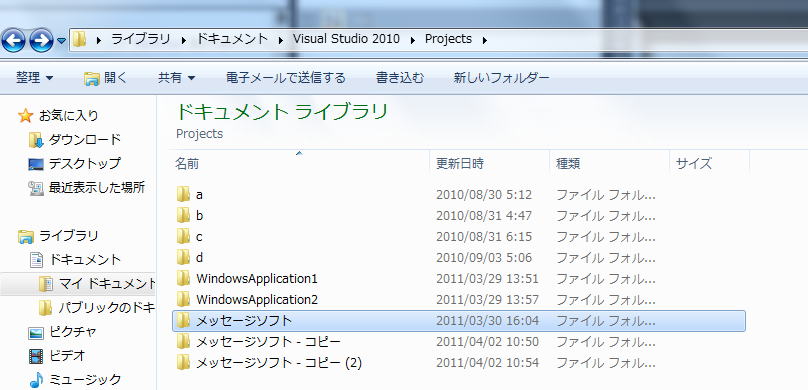This screenshot has width=808, height=390.
Task: Click the 開く toolbar button
Action: (x=106, y=78)
